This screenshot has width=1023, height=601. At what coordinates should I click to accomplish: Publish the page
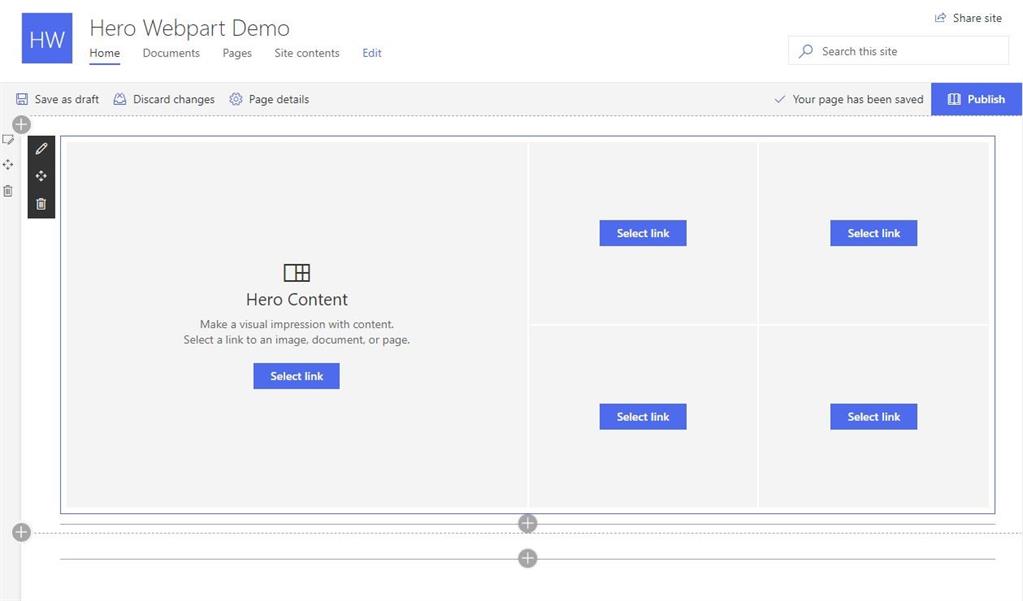click(x=976, y=99)
